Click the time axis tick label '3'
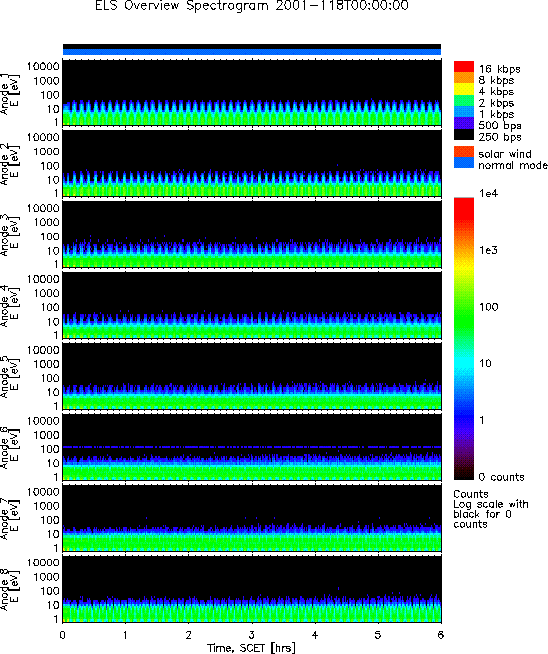 [x=252, y=635]
